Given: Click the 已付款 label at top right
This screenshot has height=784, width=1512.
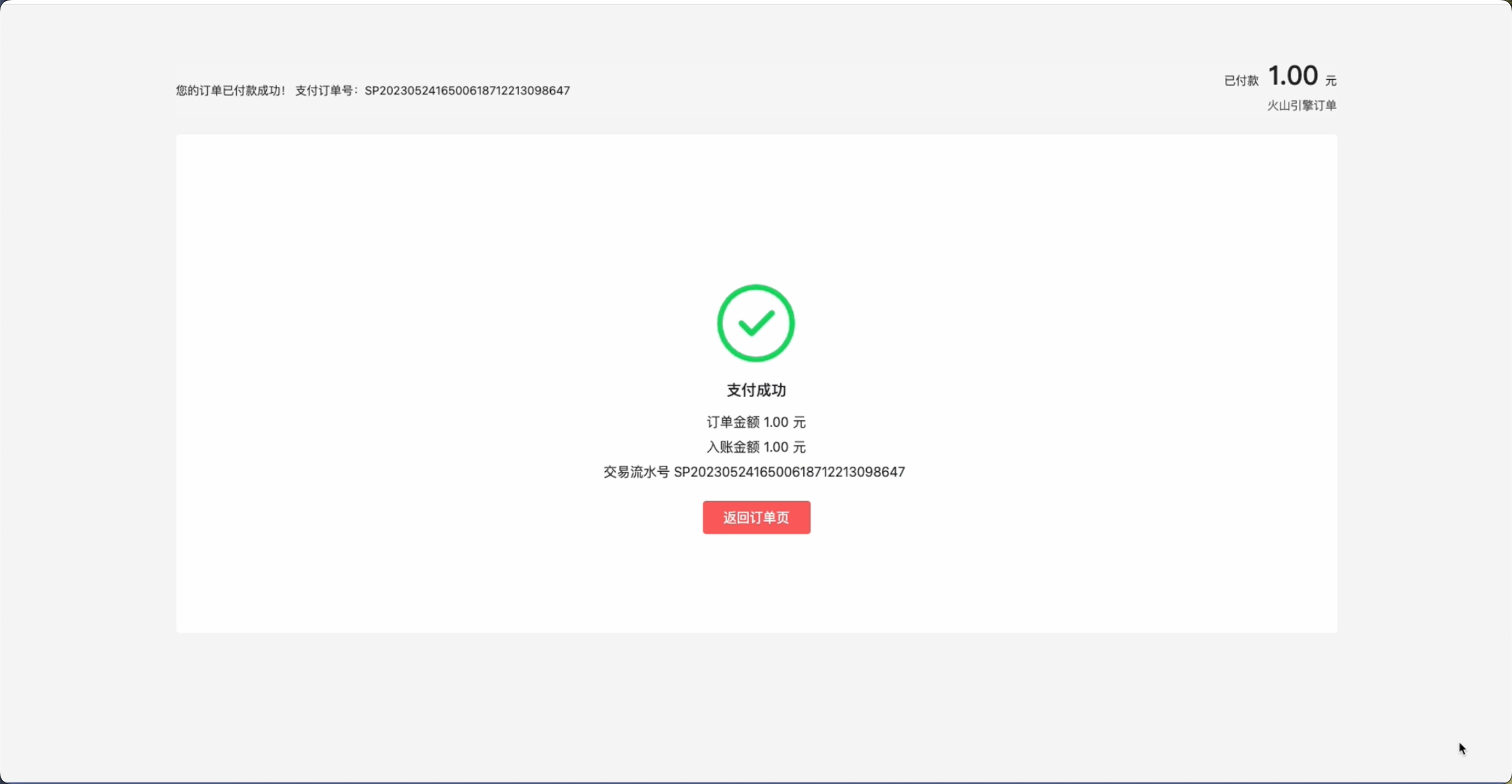Looking at the screenshot, I should click(1241, 81).
